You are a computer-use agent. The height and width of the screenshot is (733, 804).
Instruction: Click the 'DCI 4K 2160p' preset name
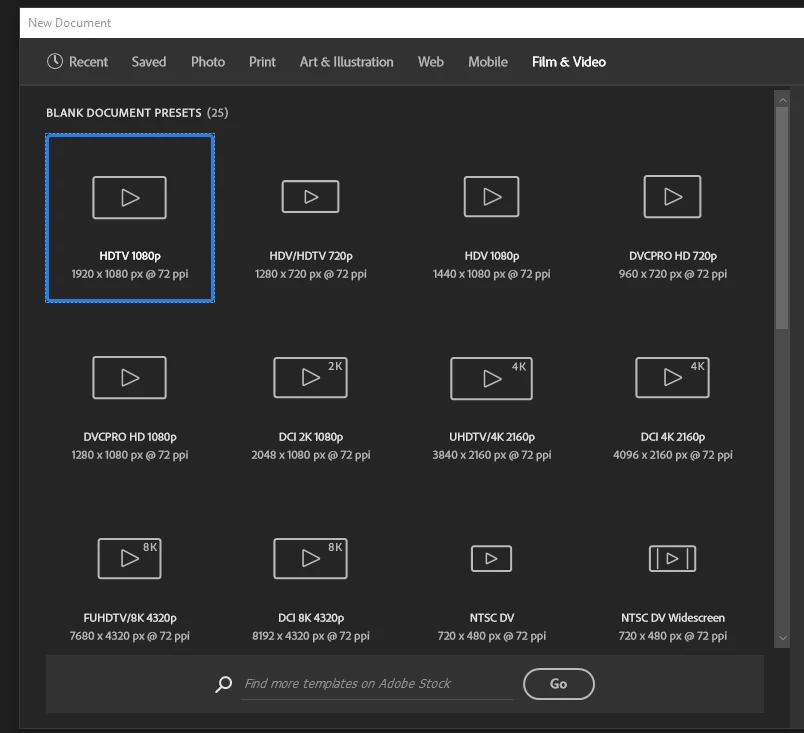(673, 437)
